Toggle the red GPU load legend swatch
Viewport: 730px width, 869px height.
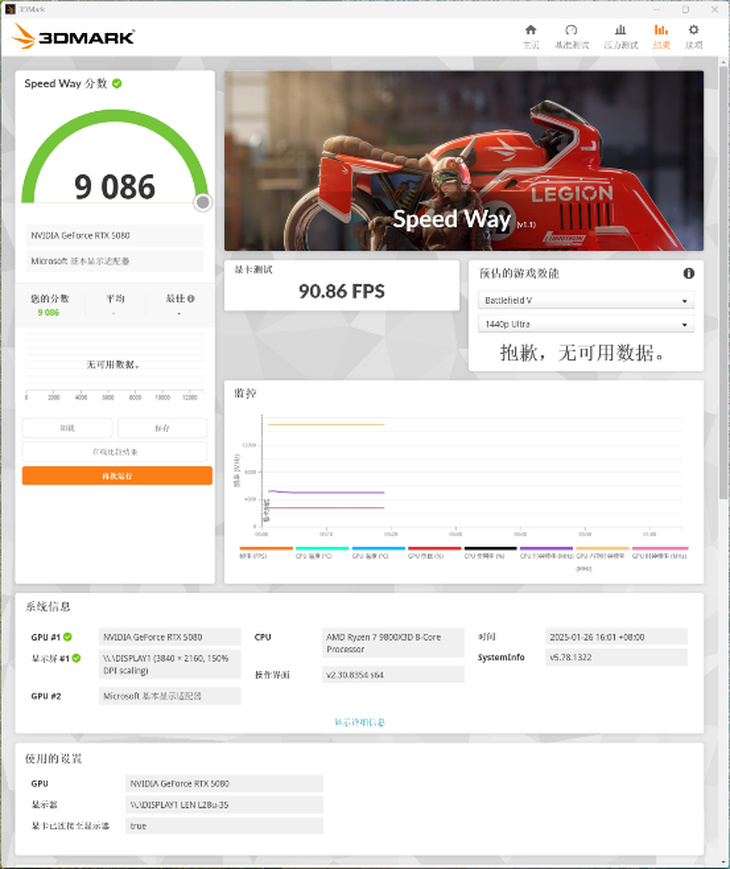click(435, 549)
